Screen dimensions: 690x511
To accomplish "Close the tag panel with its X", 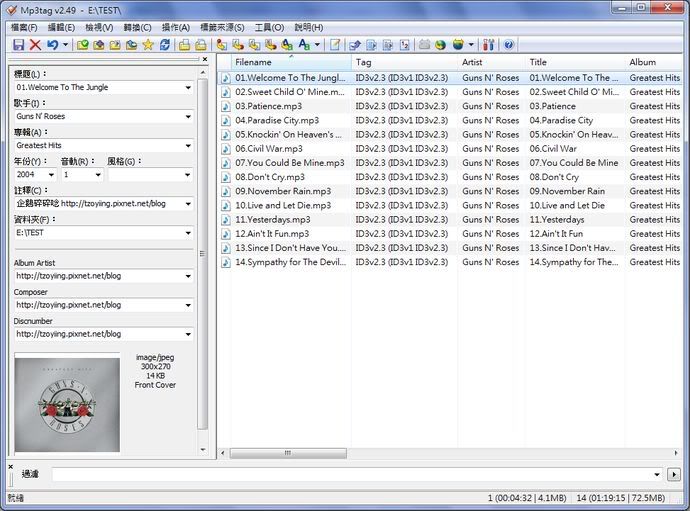I will click(205, 59).
